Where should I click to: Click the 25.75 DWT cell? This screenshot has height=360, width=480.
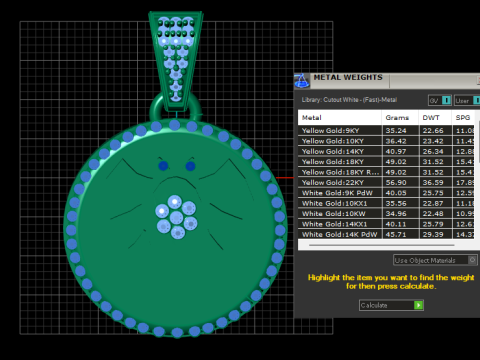click(x=435, y=193)
